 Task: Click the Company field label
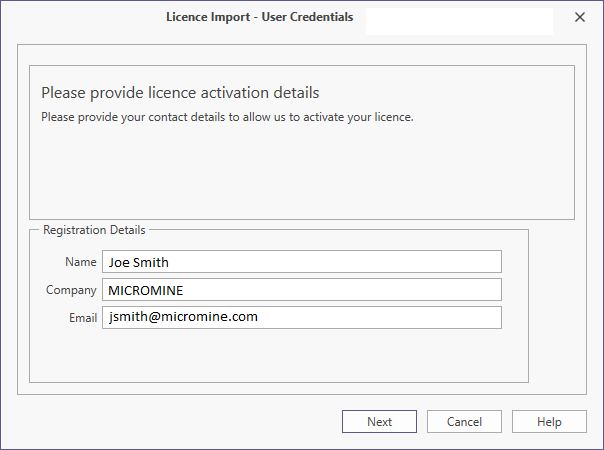[x=71, y=290]
